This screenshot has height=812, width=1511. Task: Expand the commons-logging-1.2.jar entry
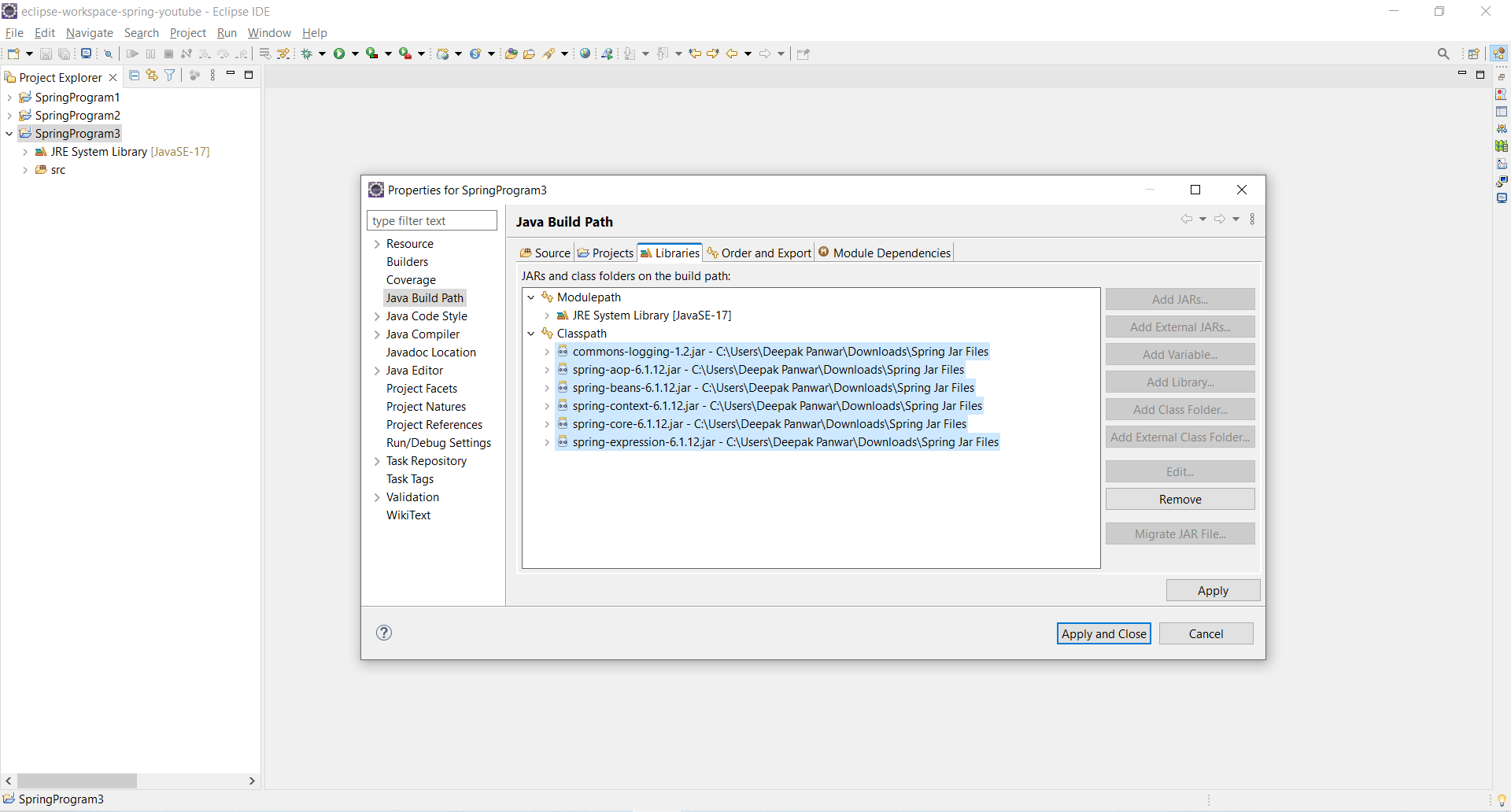click(x=547, y=352)
